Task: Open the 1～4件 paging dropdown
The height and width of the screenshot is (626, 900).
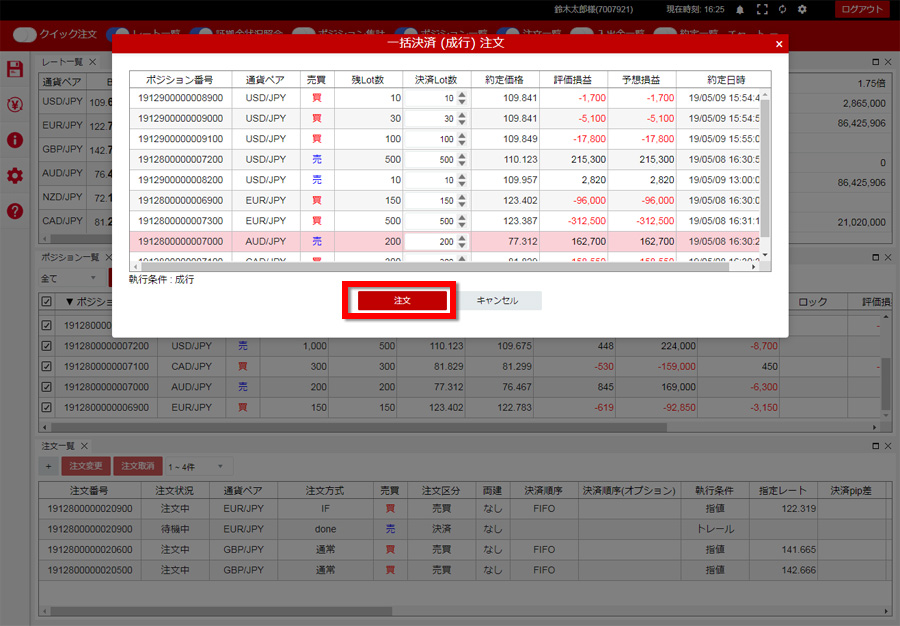Action: [x=197, y=467]
